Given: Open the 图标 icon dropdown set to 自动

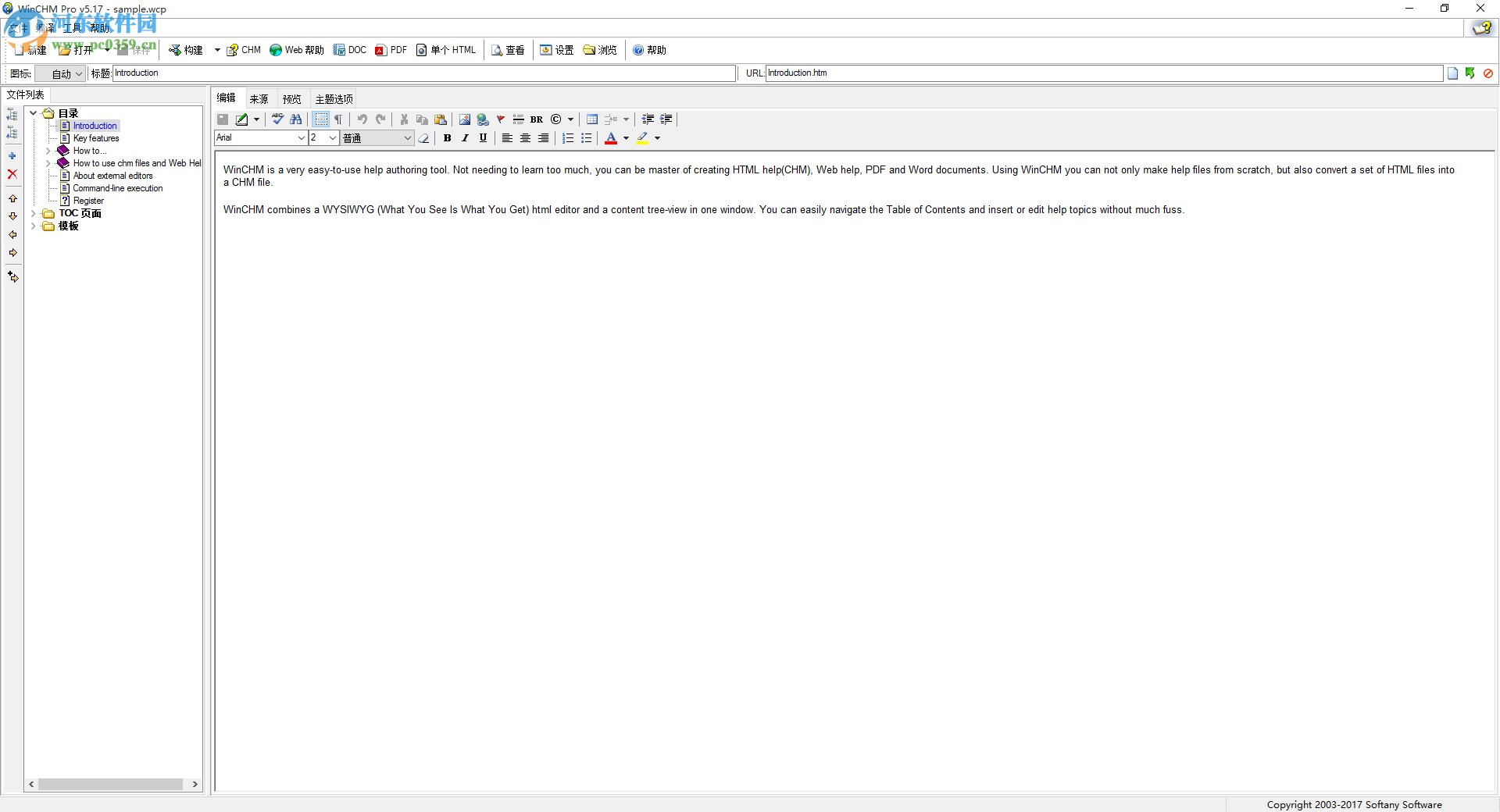Looking at the screenshot, I should (60, 74).
